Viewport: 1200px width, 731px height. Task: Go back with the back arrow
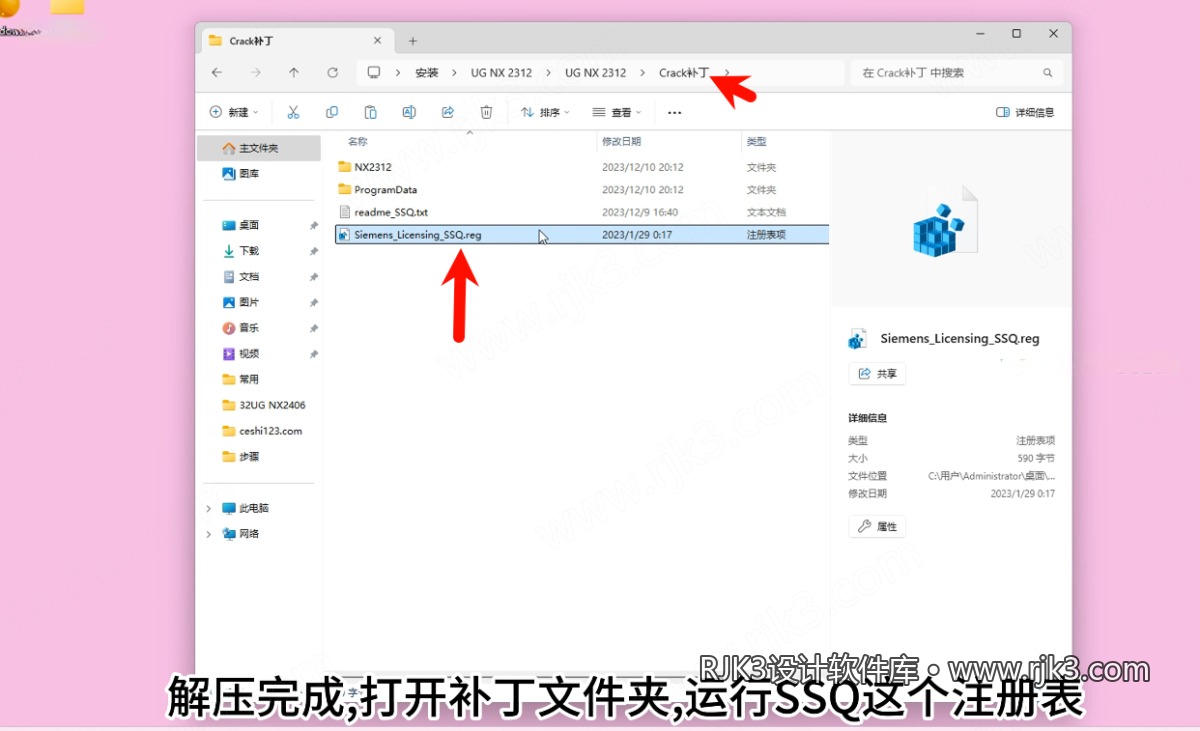tap(217, 73)
